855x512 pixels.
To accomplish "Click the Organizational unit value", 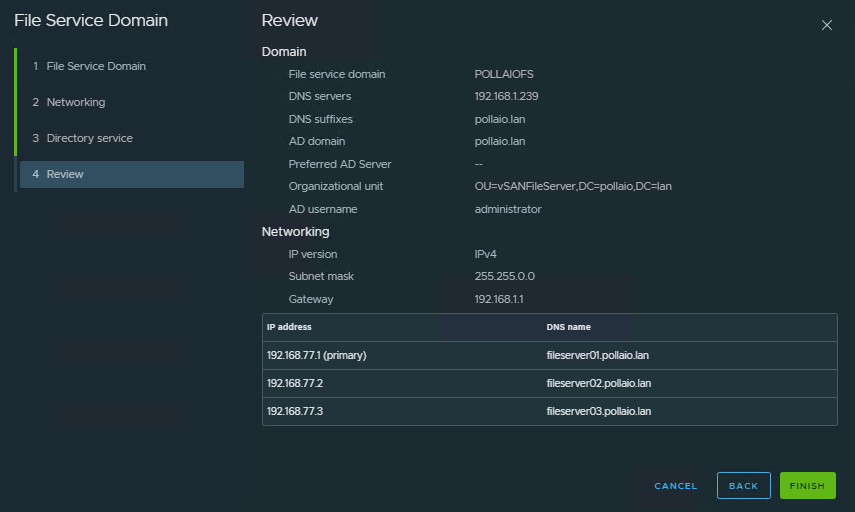I will (x=573, y=186).
